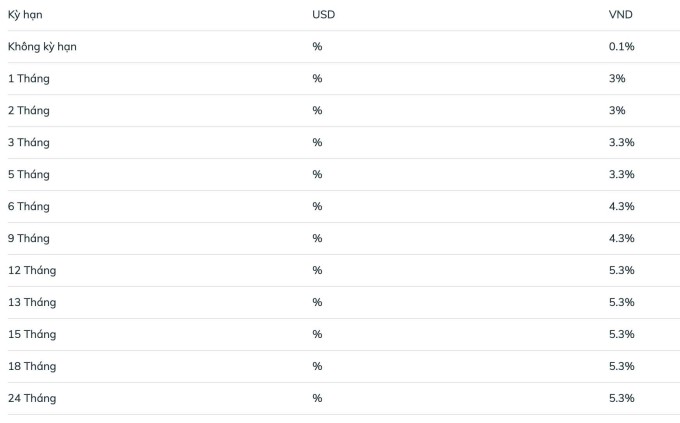
Task: Click the USD cell in "Không kỳ hạn" row
Action: (x=317, y=47)
